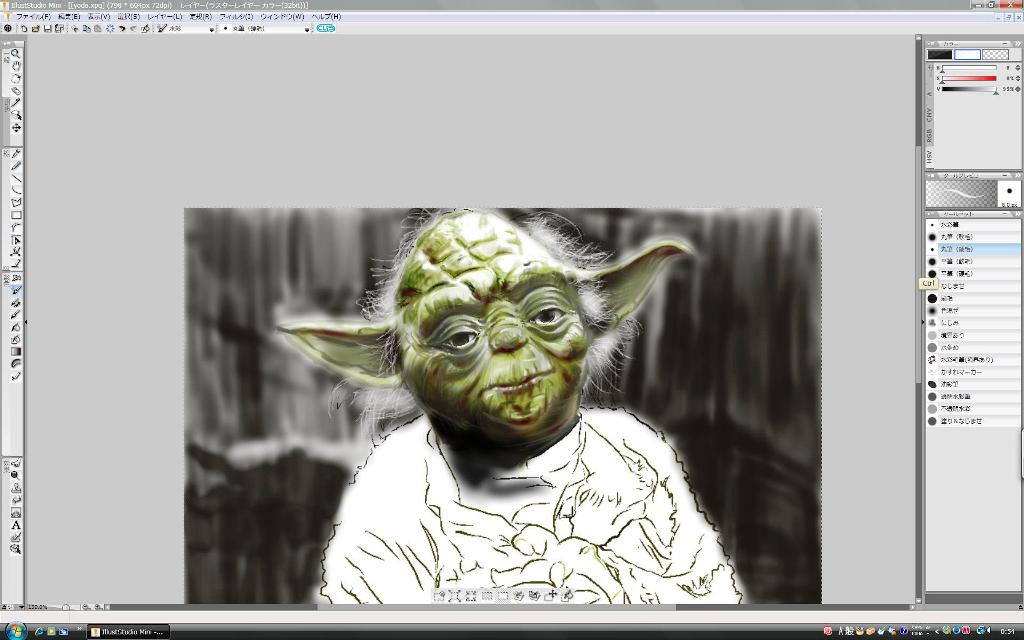Image resolution: width=1024 pixels, height=640 pixels.
Task: Select the Rotate canvas tool
Action: 16,79
